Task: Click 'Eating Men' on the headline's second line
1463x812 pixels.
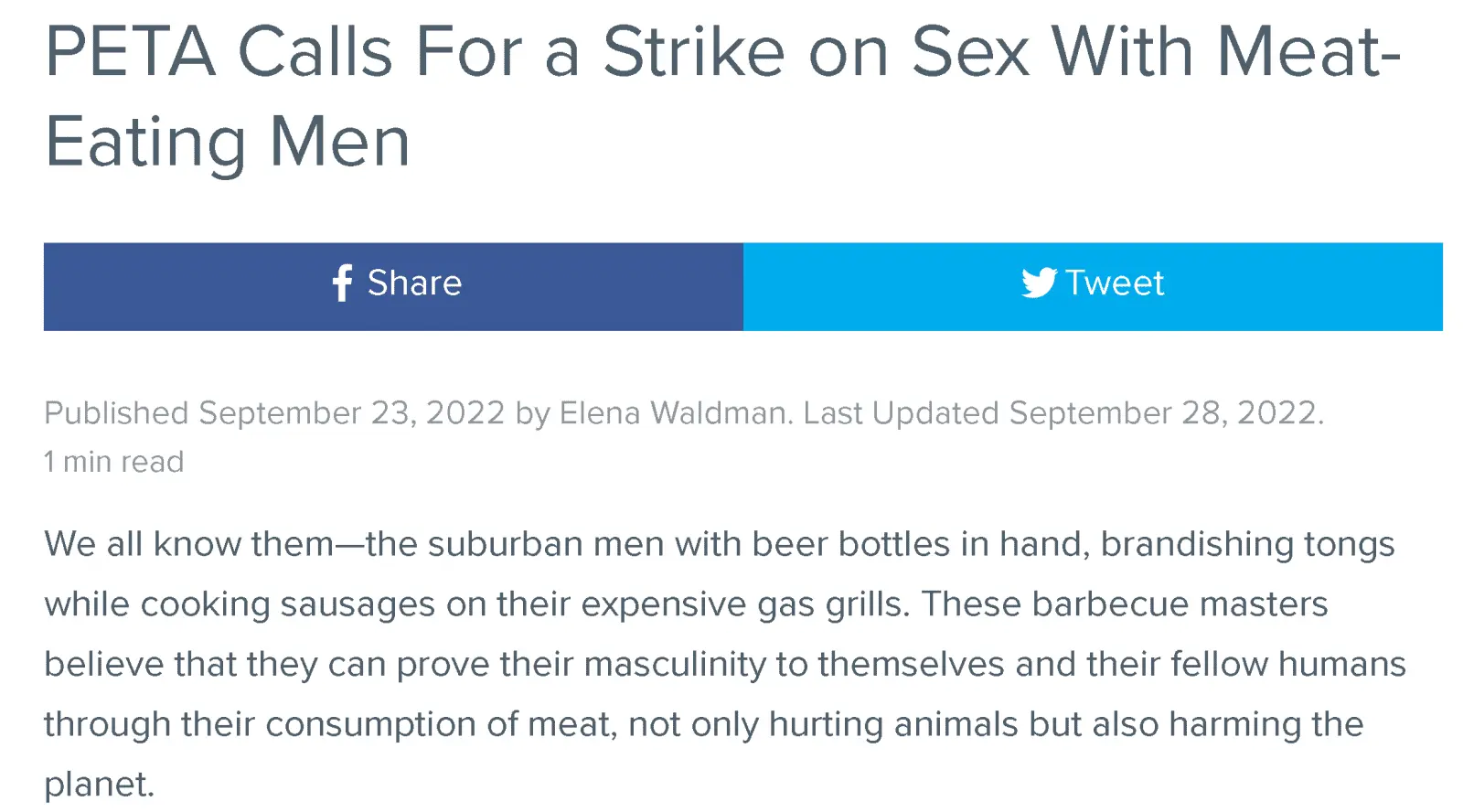Action: coord(227,143)
